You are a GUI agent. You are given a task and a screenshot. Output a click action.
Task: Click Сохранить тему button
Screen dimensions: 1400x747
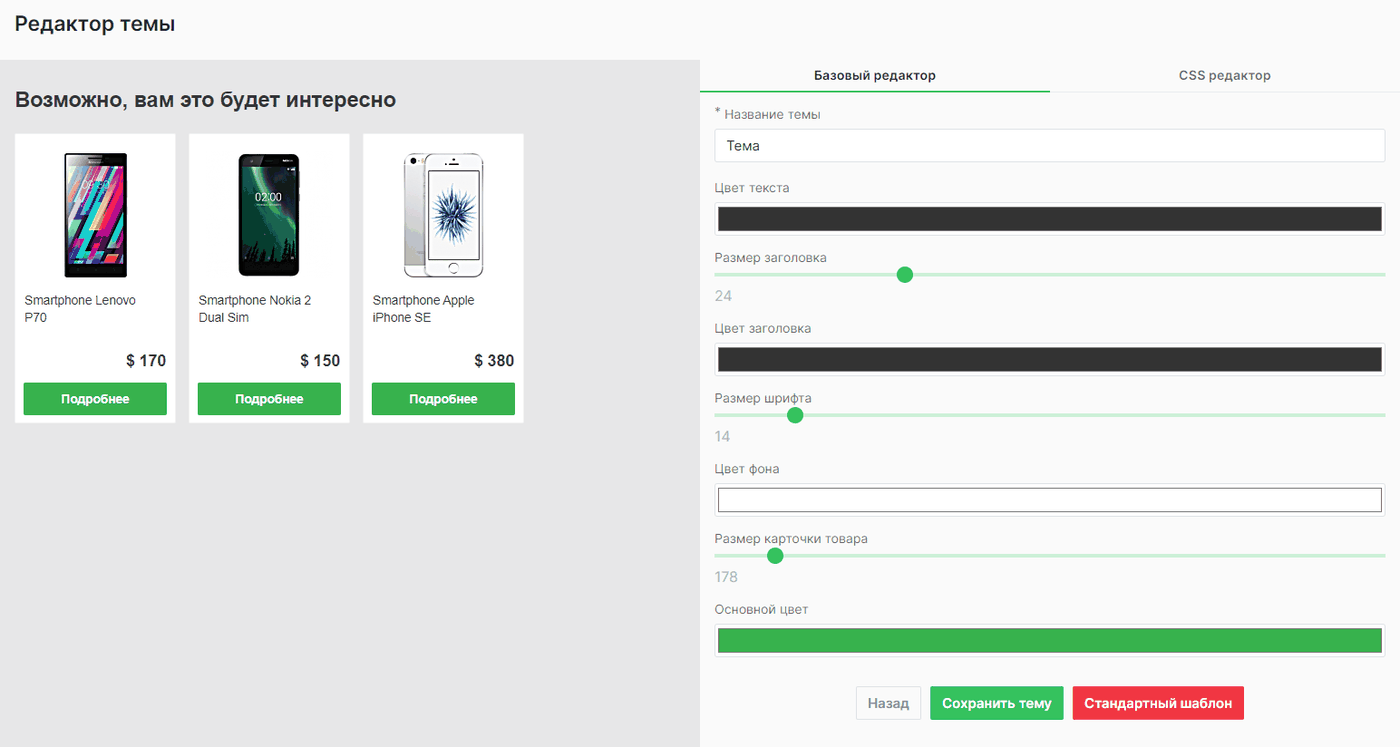996,703
